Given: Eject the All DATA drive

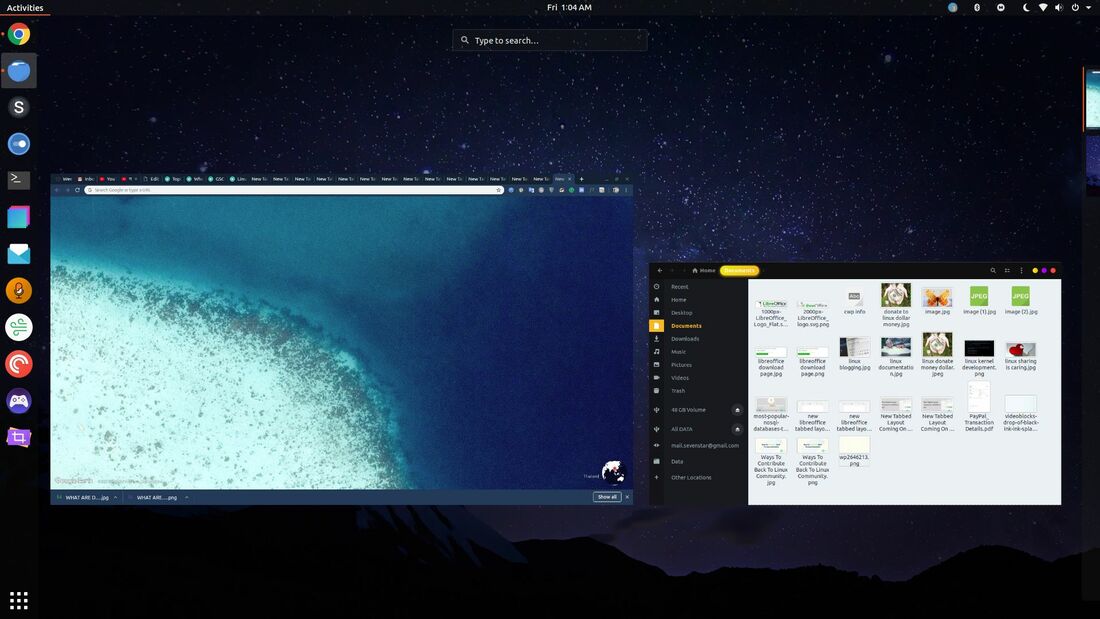Looking at the screenshot, I should pyautogui.click(x=737, y=428).
